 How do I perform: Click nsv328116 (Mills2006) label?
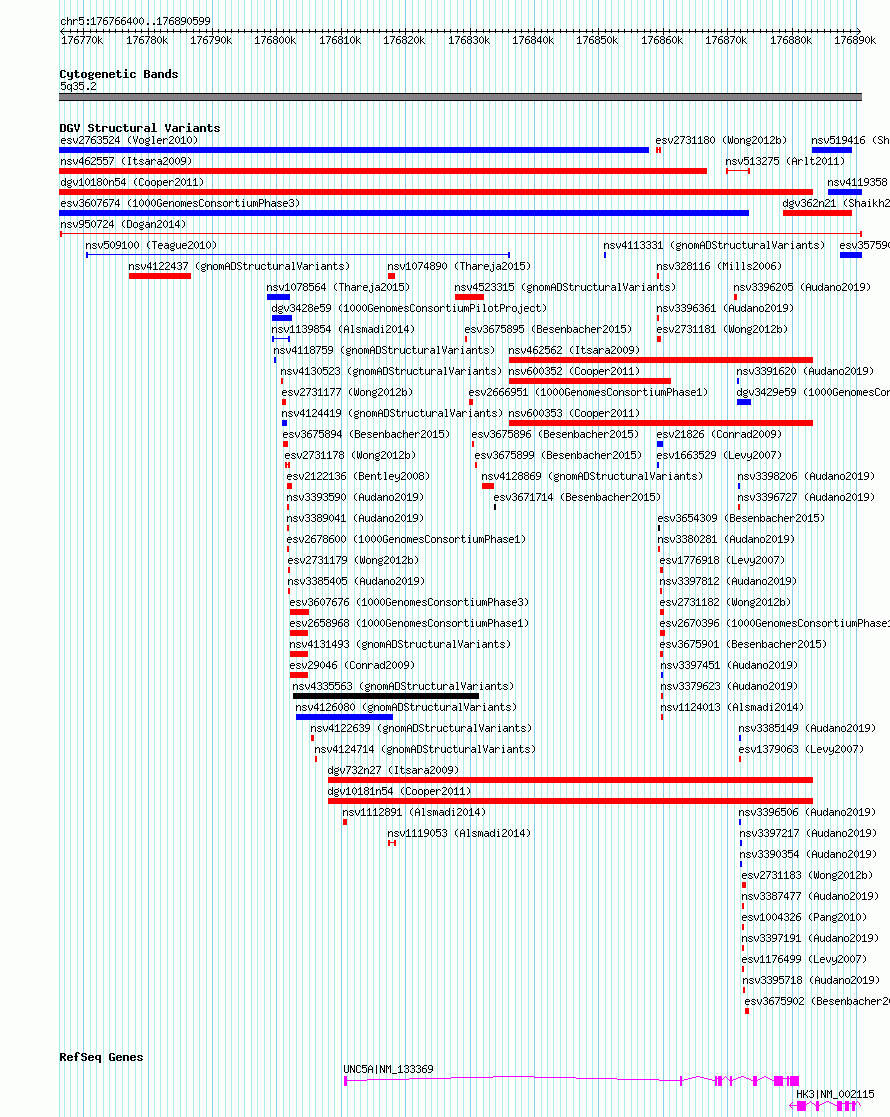(719, 266)
